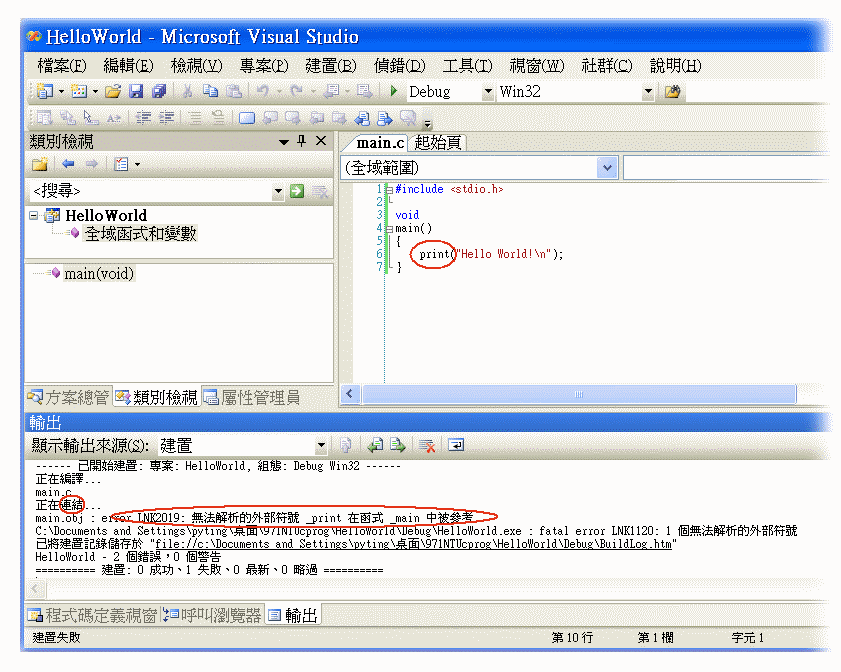Image resolution: width=841 pixels, height=672 pixels.
Task: Click the Redo arrow icon
Action: click(296, 92)
